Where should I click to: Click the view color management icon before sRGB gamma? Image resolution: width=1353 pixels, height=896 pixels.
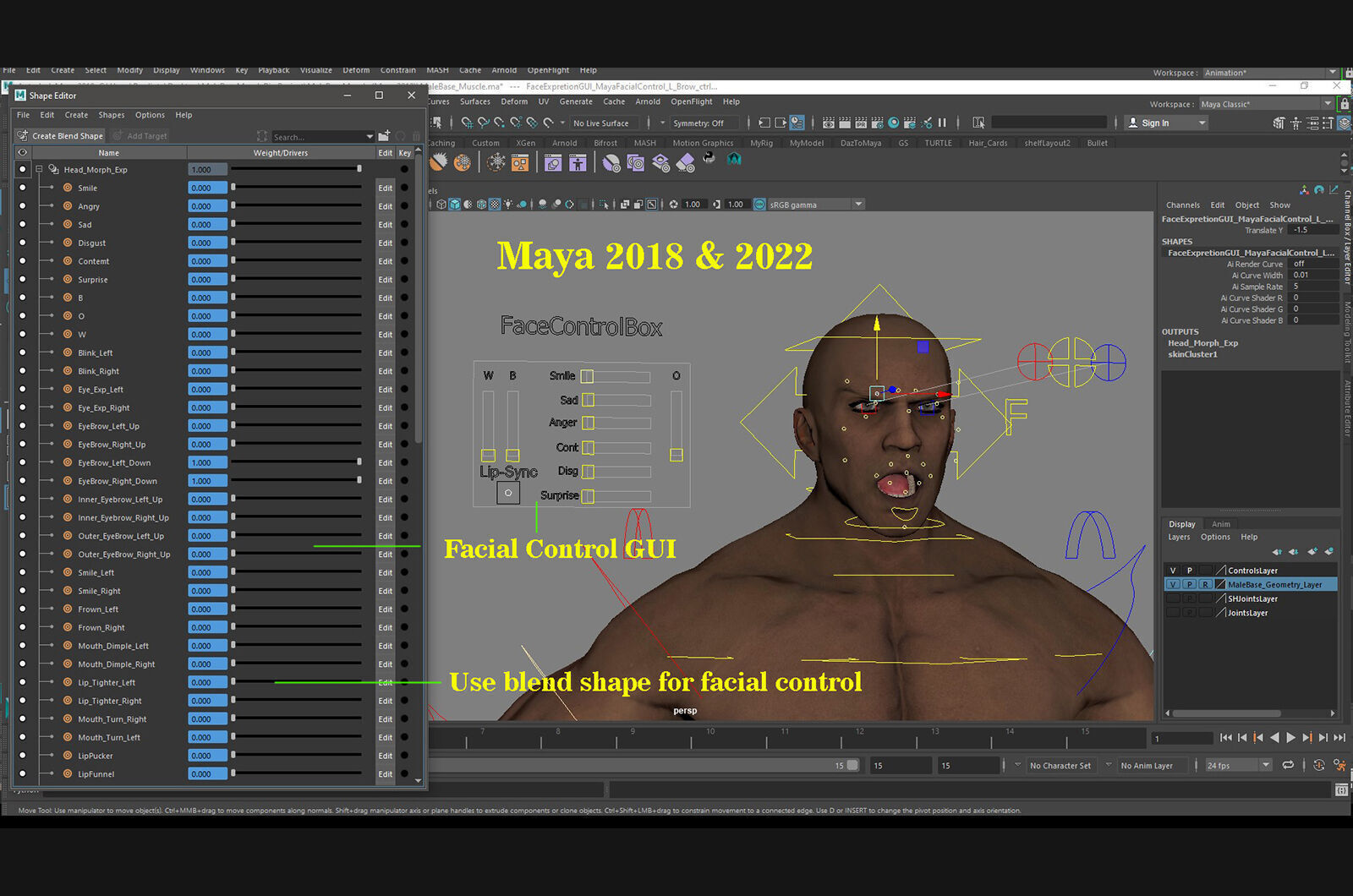tap(759, 205)
